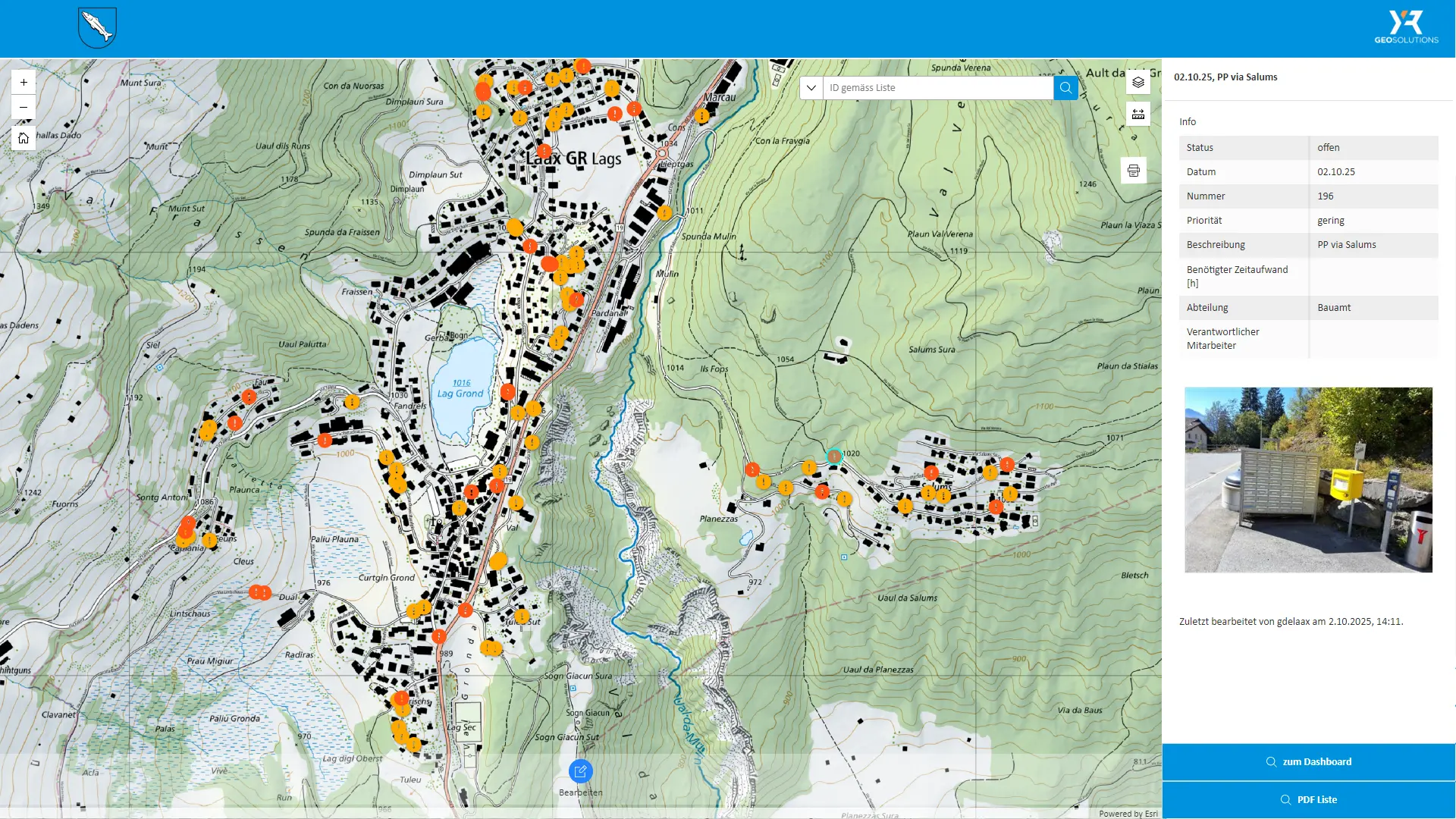Click the Info section heading
This screenshot has width=1456, height=819.
click(x=1188, y=122)
